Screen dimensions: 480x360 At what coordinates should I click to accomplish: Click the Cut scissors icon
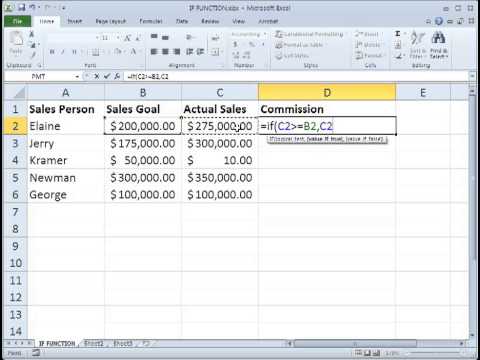click(x=32, y=34)
